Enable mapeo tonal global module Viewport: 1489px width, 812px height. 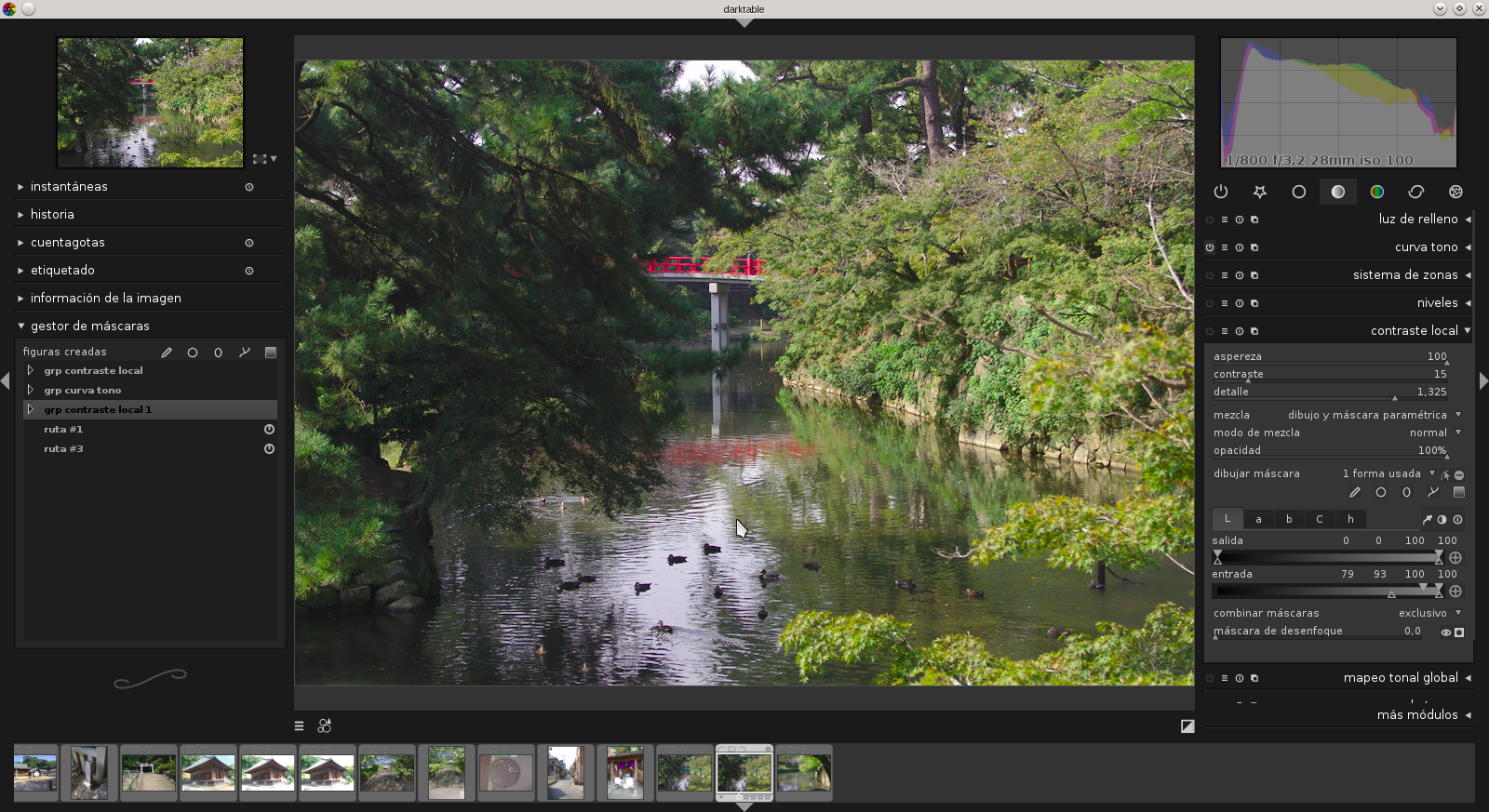pyautogui.click(x=1210, y=678)
